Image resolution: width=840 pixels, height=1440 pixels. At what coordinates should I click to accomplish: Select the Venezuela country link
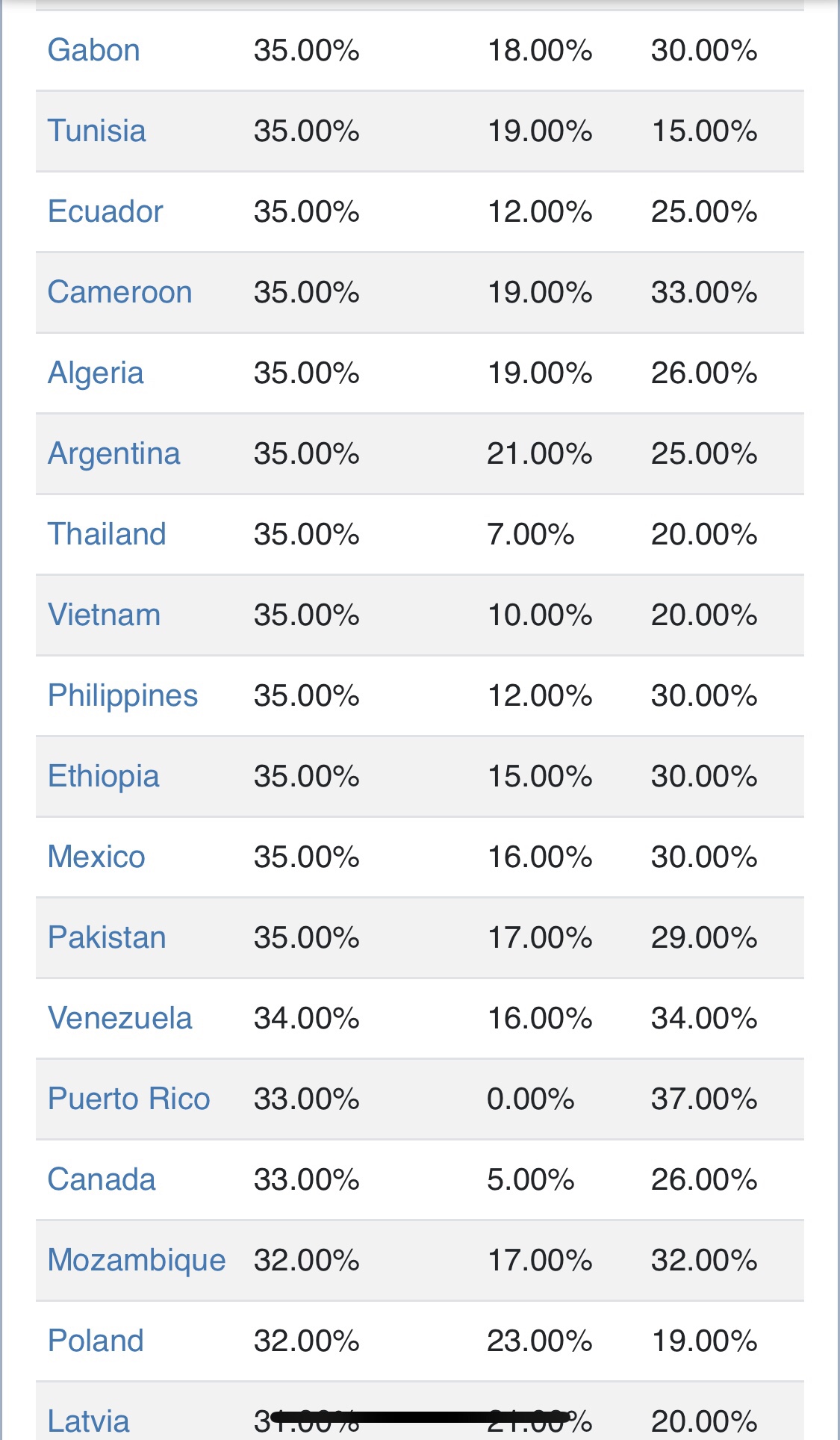coord(120,1018)
